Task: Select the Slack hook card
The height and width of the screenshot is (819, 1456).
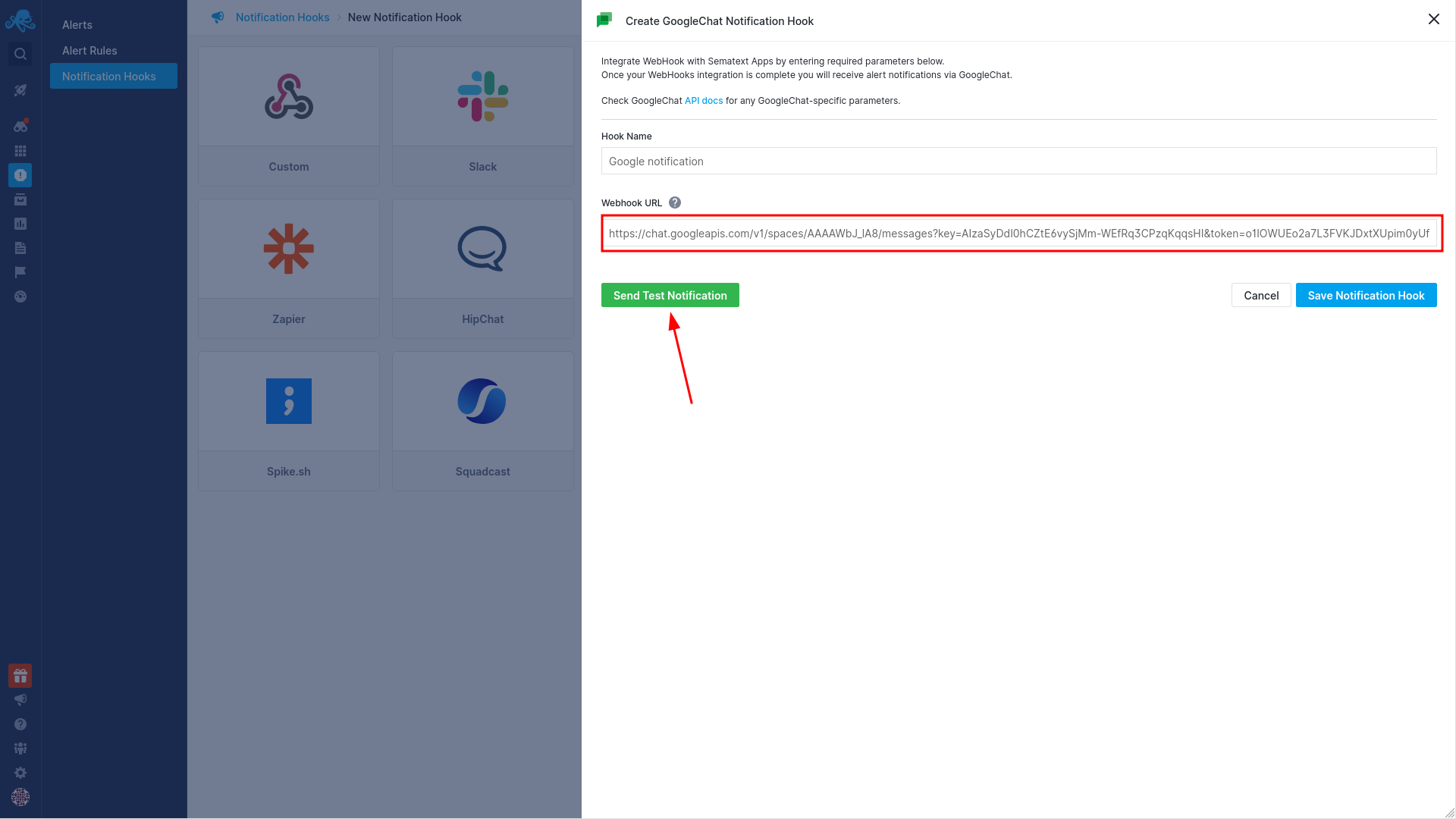Action: coord(483,116)
